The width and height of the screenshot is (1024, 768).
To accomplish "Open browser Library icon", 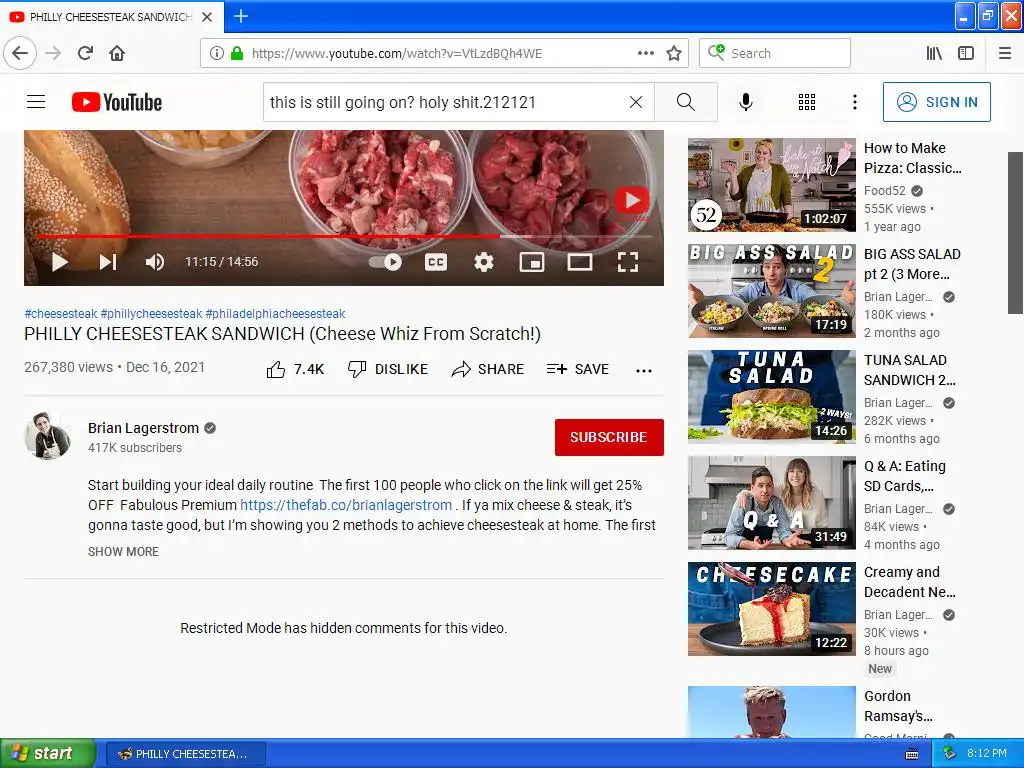I will click(935, 53).
